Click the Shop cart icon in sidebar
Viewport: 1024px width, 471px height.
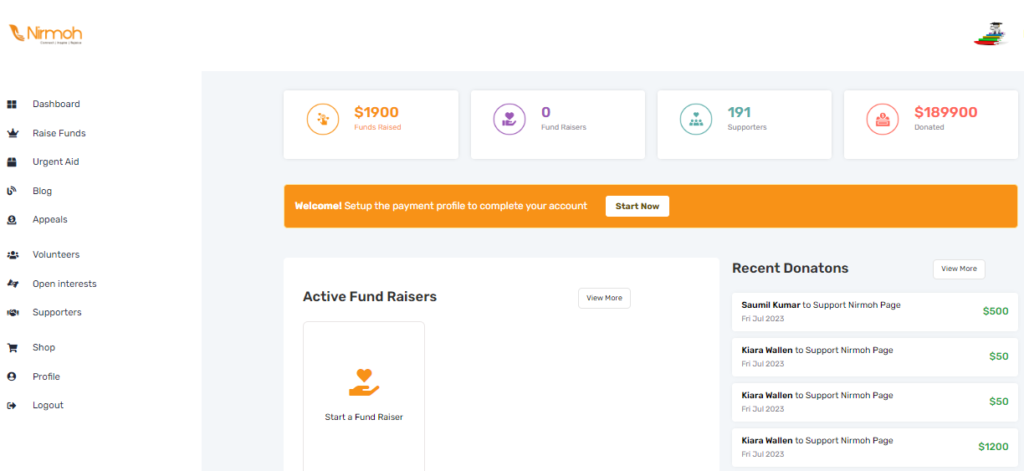coord(12,348)
